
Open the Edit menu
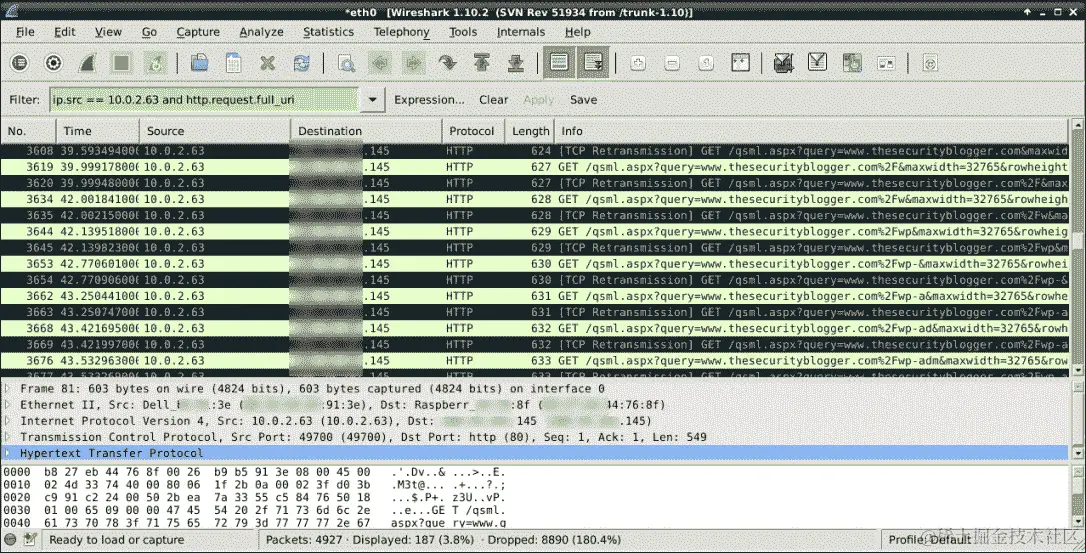click(x=65, y=32)
